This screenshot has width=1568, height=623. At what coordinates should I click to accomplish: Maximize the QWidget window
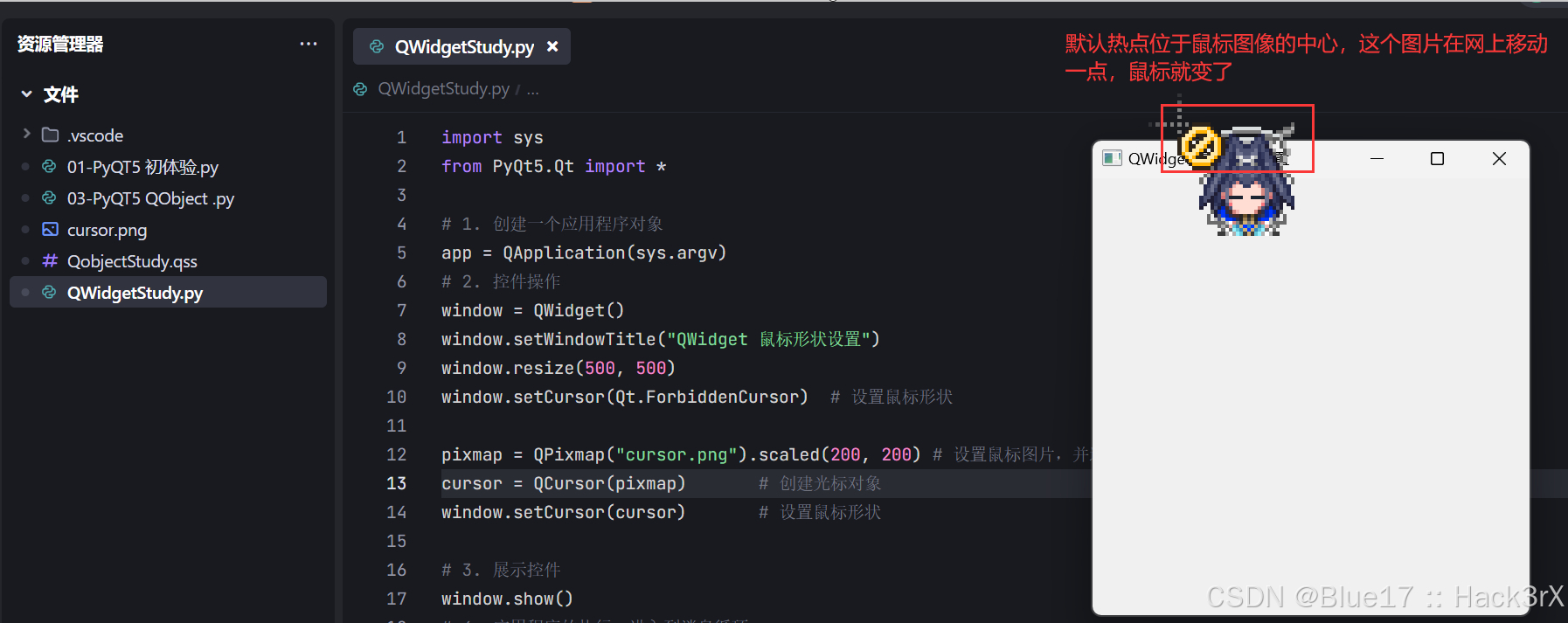pyautogui.click(x=1437, y=158)
